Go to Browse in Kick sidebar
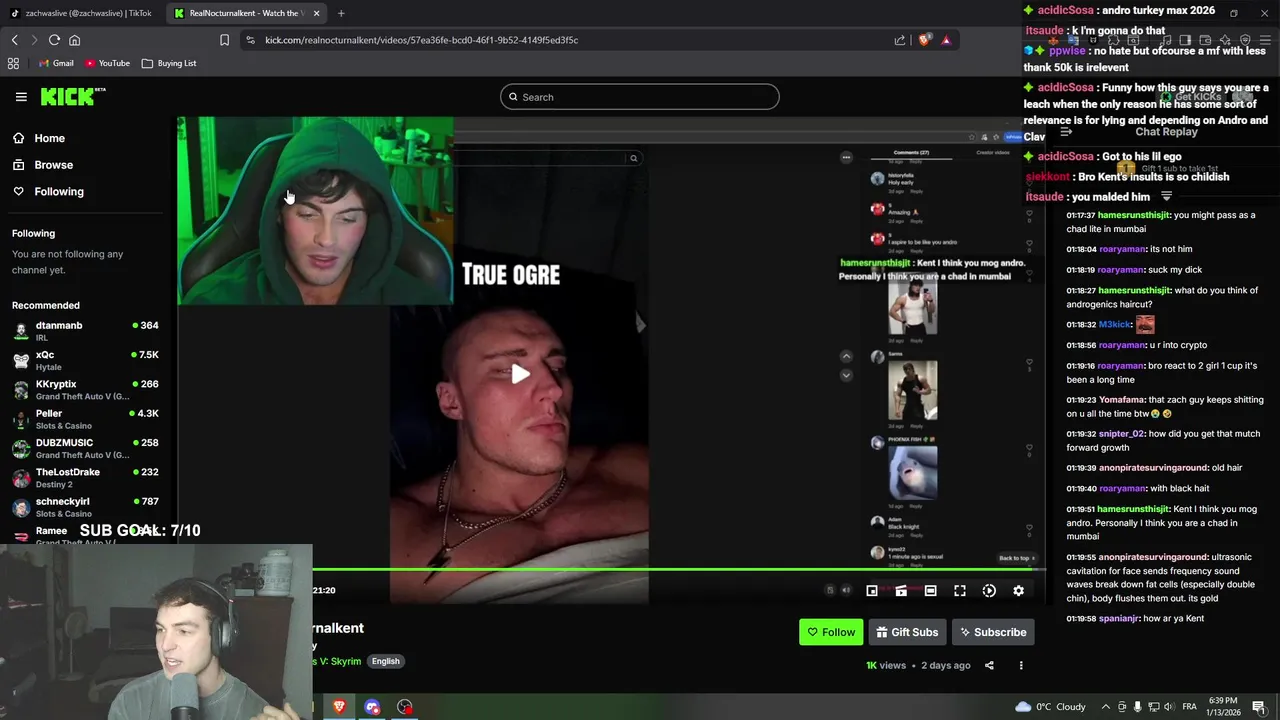This screenshot has height=720, width=1280. [42, 165]
